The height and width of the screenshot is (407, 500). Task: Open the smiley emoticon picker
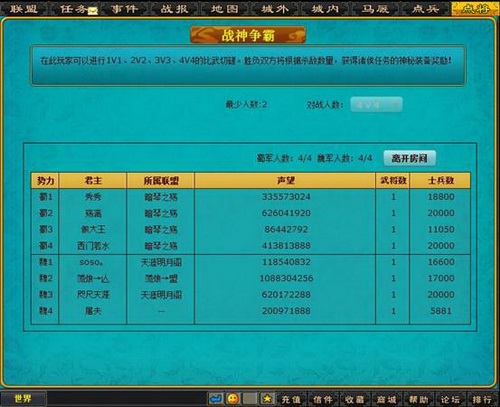[233, 399]
